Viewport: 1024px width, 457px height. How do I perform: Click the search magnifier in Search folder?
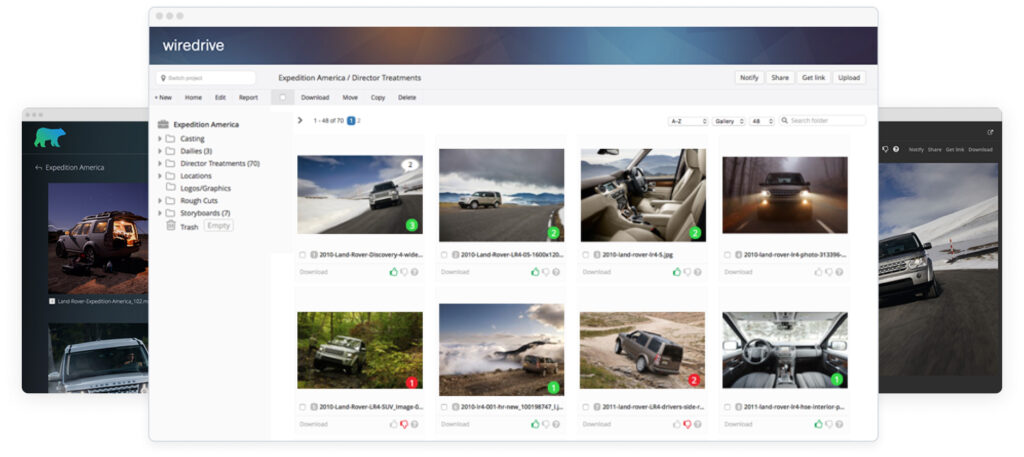pos(784,121)
